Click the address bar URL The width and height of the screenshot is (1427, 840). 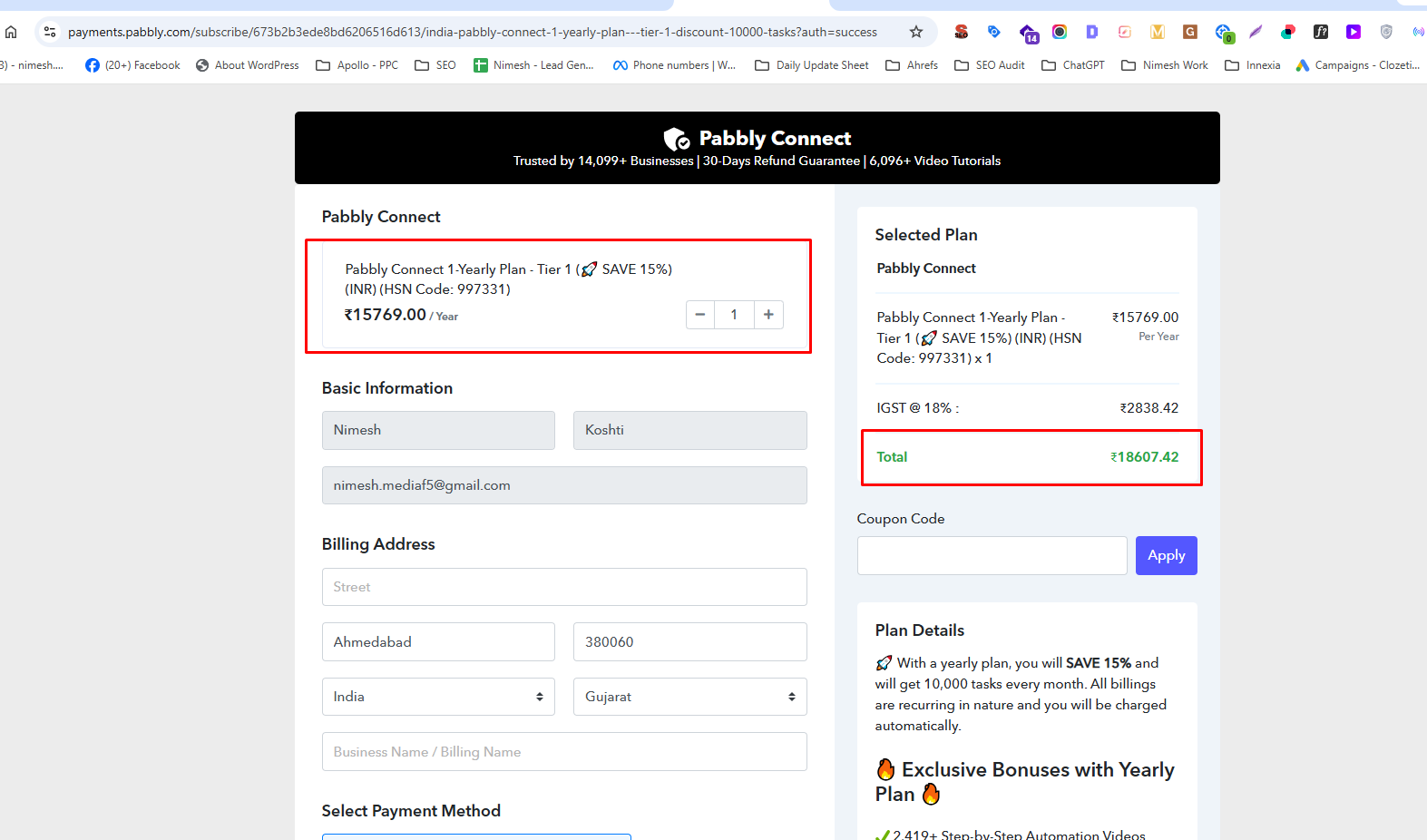pyautogui.click(x=473, y=32)
